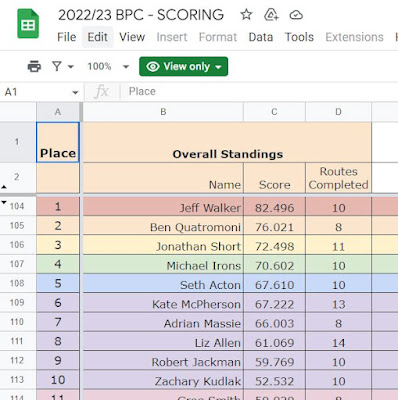
Task: Open the Google Sheets home icon
Action: [28, 24]
